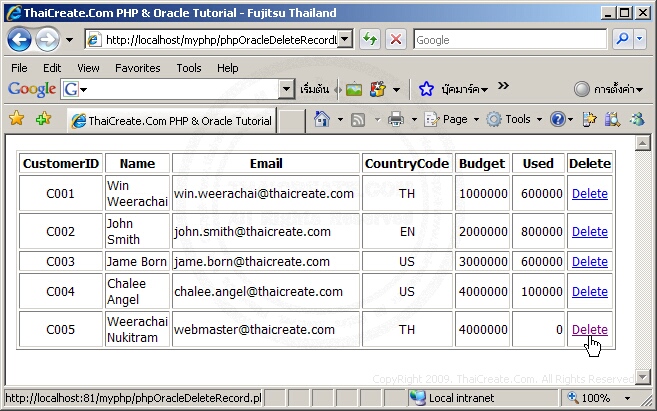Viewport: 657px width, 411px height.
Task: Click Delete link for customer C003
Action: coord(589,261)
